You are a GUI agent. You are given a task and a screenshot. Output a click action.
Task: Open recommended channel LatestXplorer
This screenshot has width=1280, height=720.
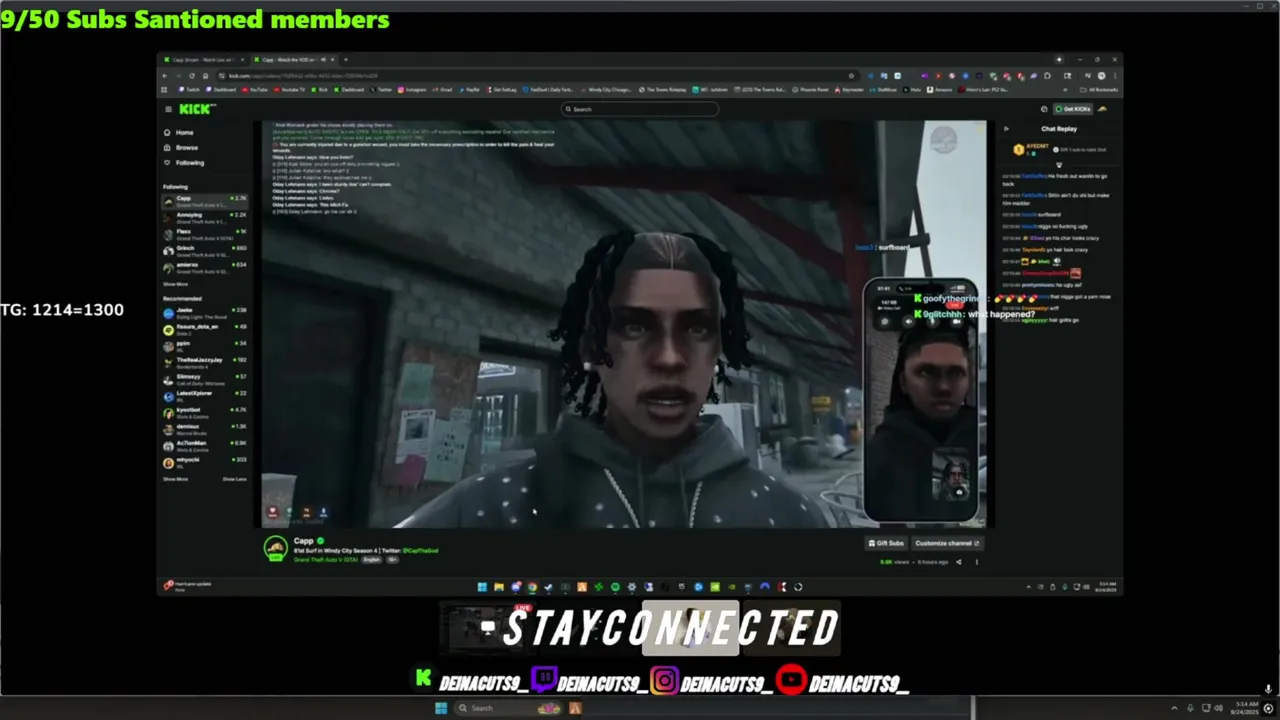[x=205, y=396]
